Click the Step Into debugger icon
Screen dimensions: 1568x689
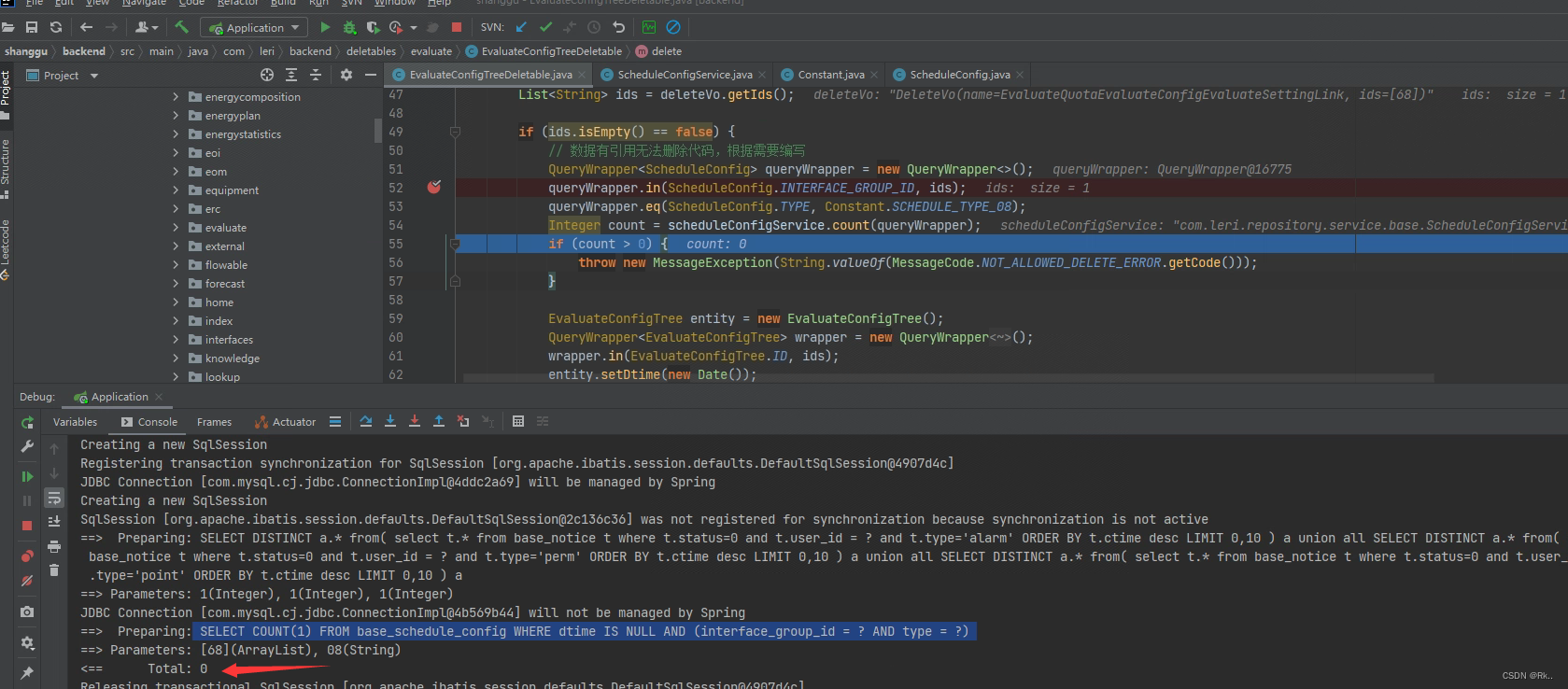point(390,421)
